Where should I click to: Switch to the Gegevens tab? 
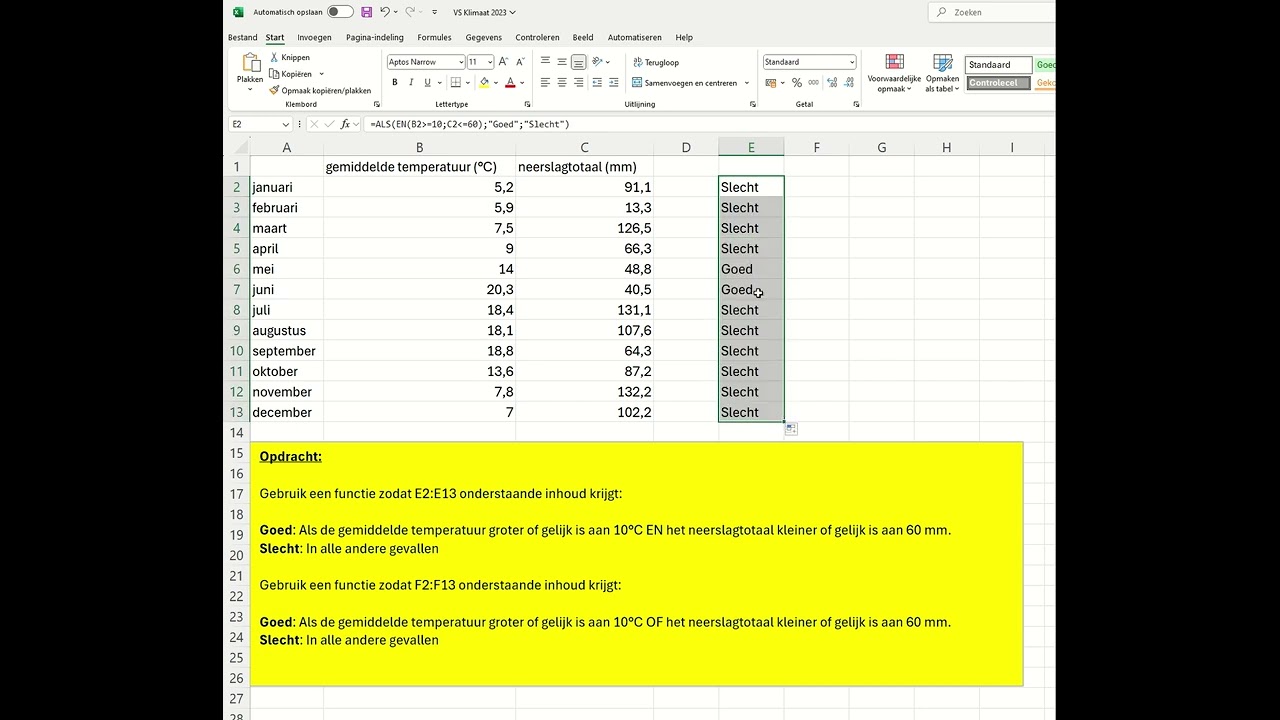coord(484,37)
